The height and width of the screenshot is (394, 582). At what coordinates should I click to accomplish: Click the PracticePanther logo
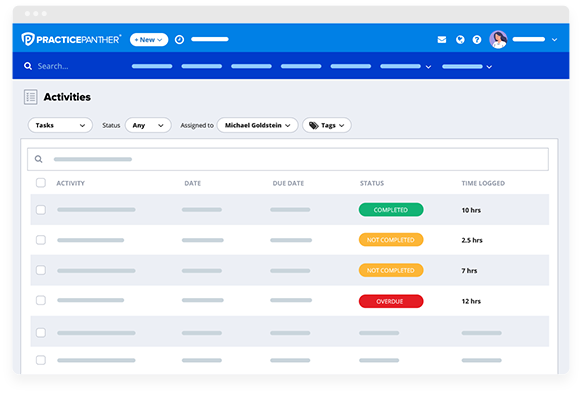[x=71, y=39]
